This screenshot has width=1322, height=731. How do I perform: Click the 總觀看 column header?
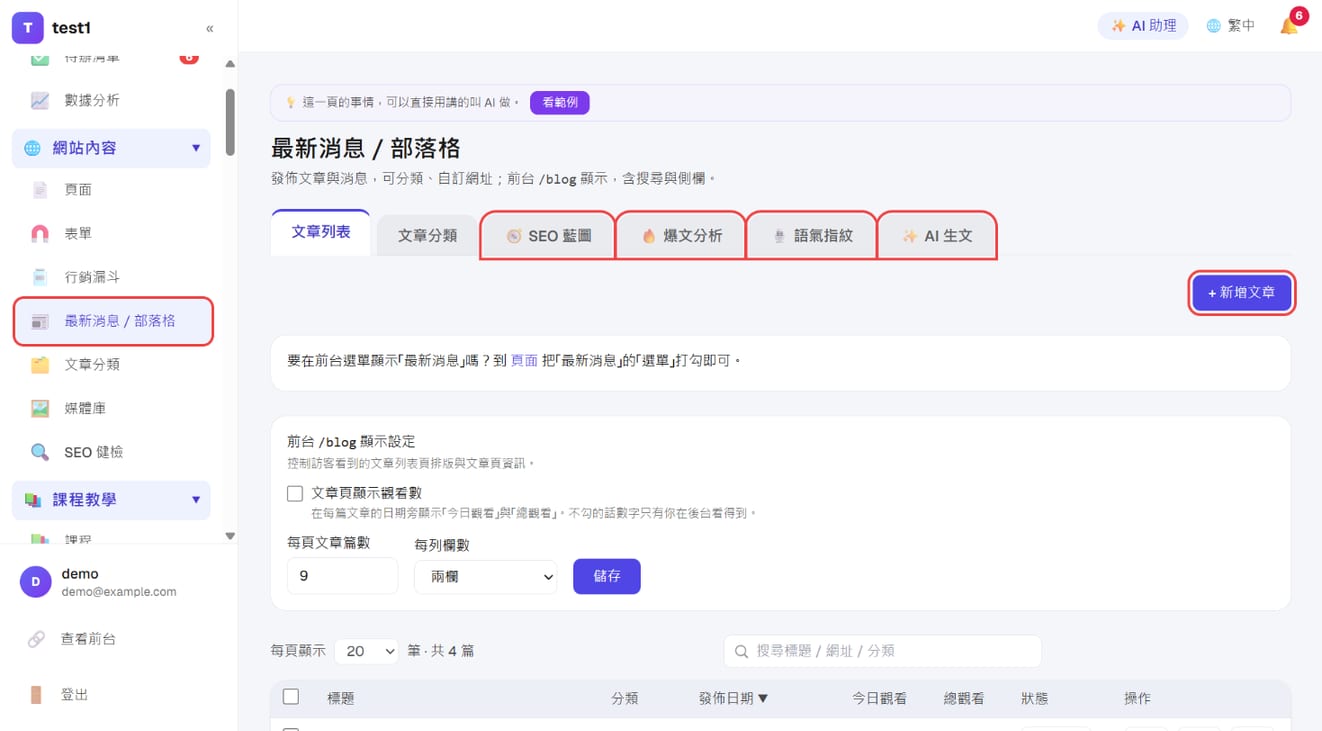point(964,698)
